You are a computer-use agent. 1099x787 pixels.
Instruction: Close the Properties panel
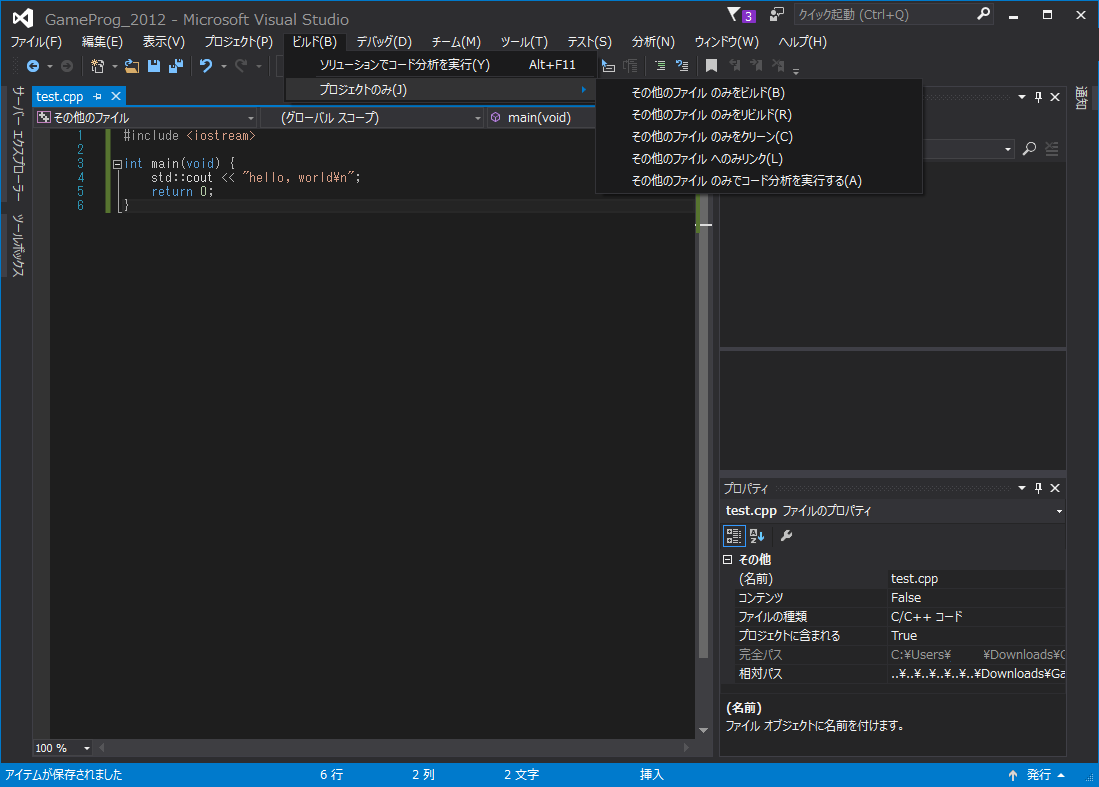(1055, 488)
